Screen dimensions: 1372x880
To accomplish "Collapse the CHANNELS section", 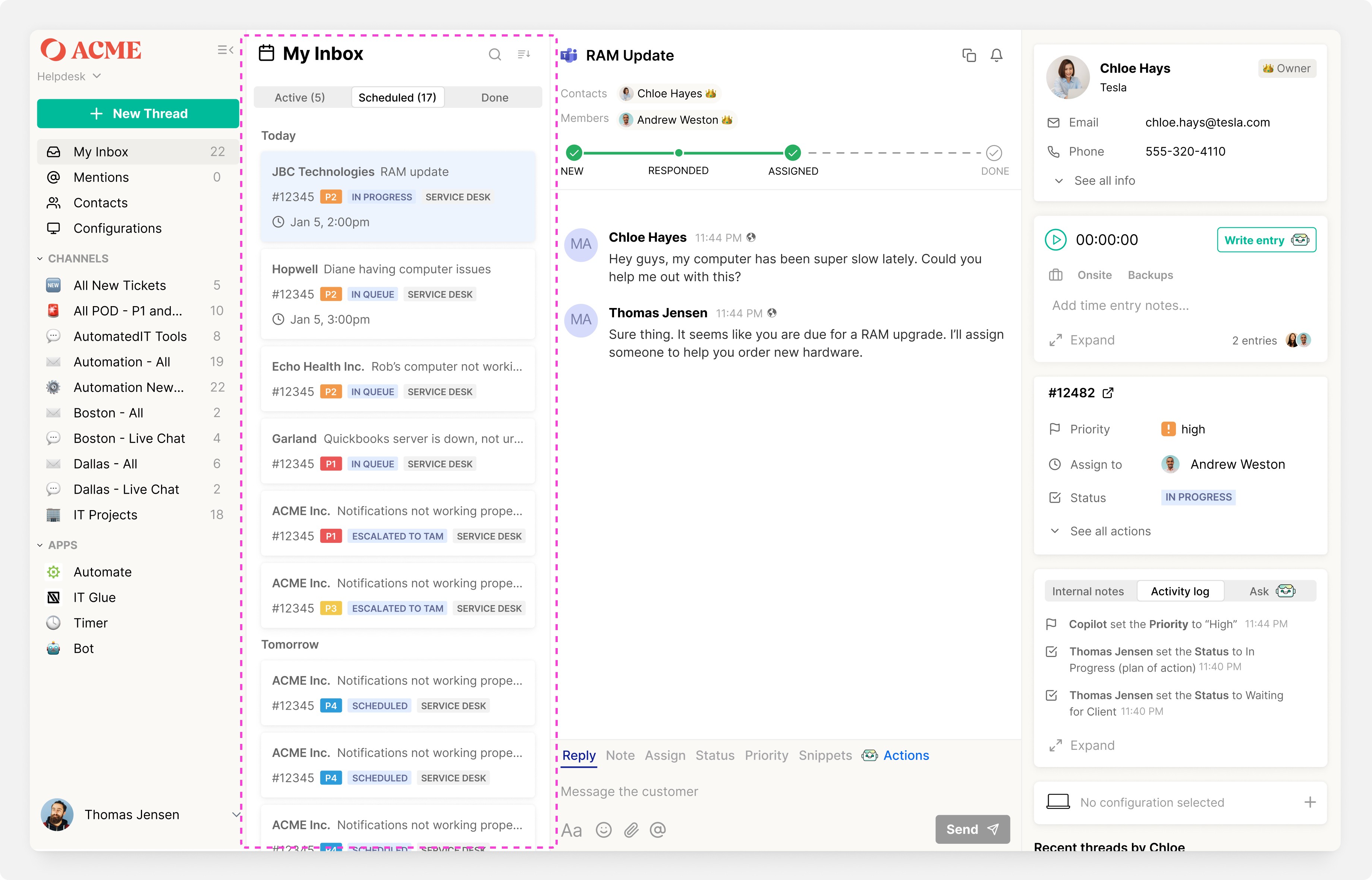I will [40, 258].
